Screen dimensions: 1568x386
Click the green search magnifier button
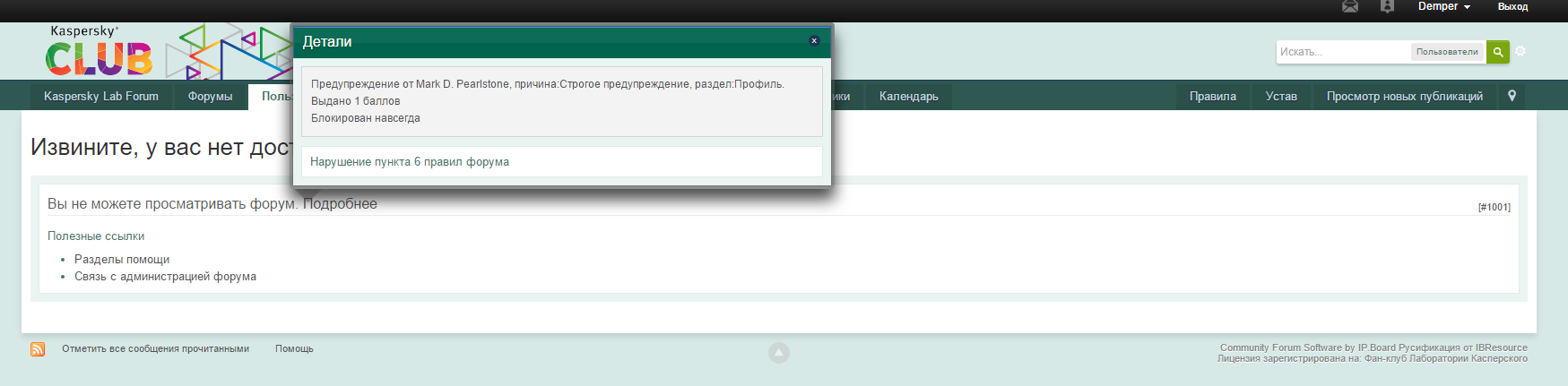tap(1497, 52)
